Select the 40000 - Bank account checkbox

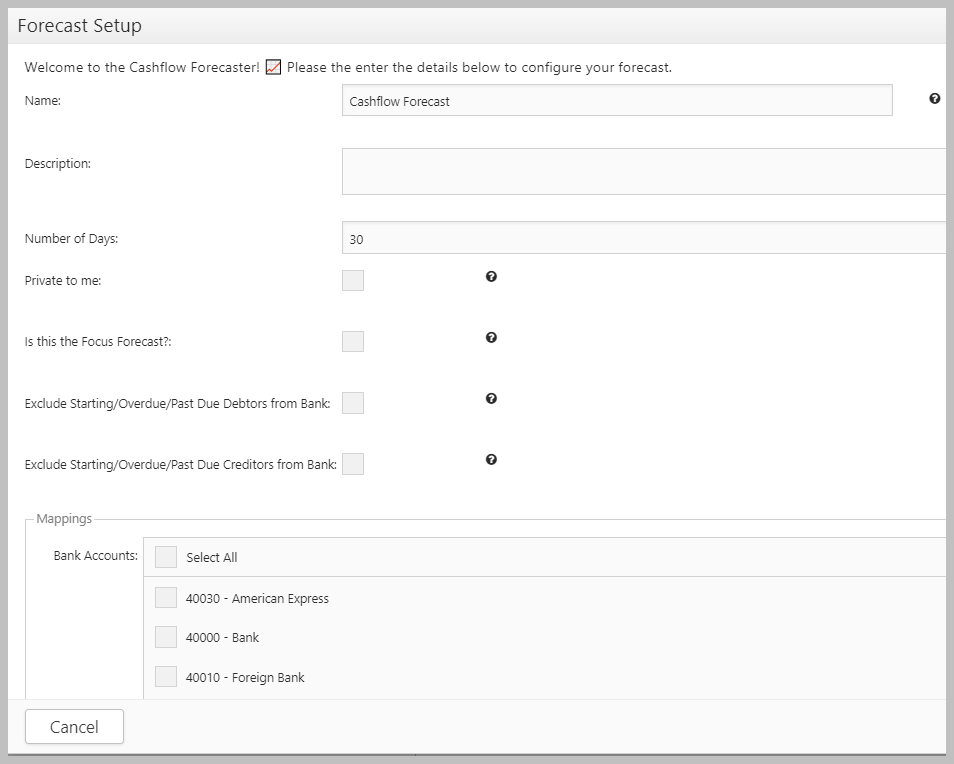tap(165, 637)
